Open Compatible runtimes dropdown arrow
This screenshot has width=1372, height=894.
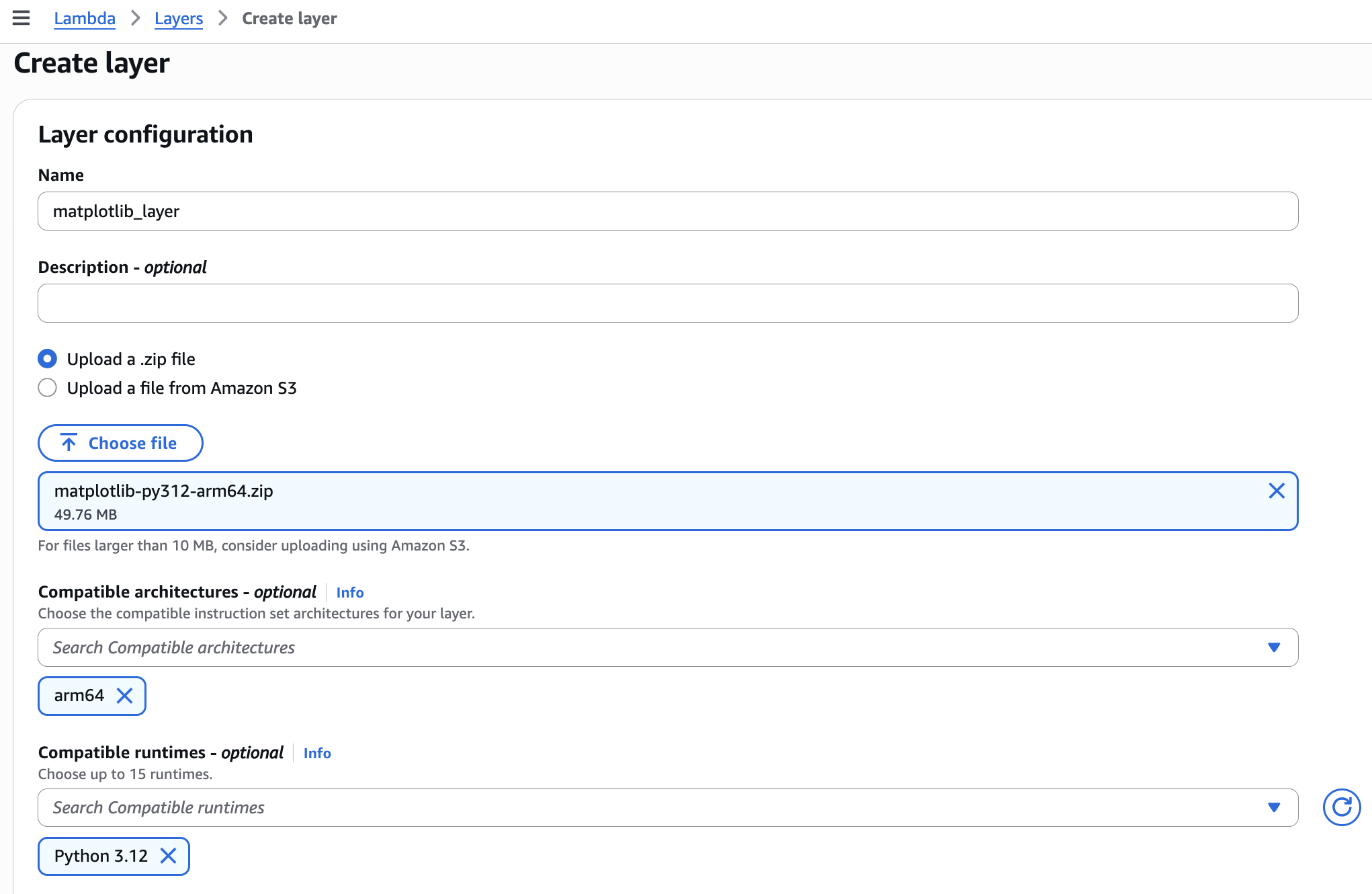(1273, 807)
